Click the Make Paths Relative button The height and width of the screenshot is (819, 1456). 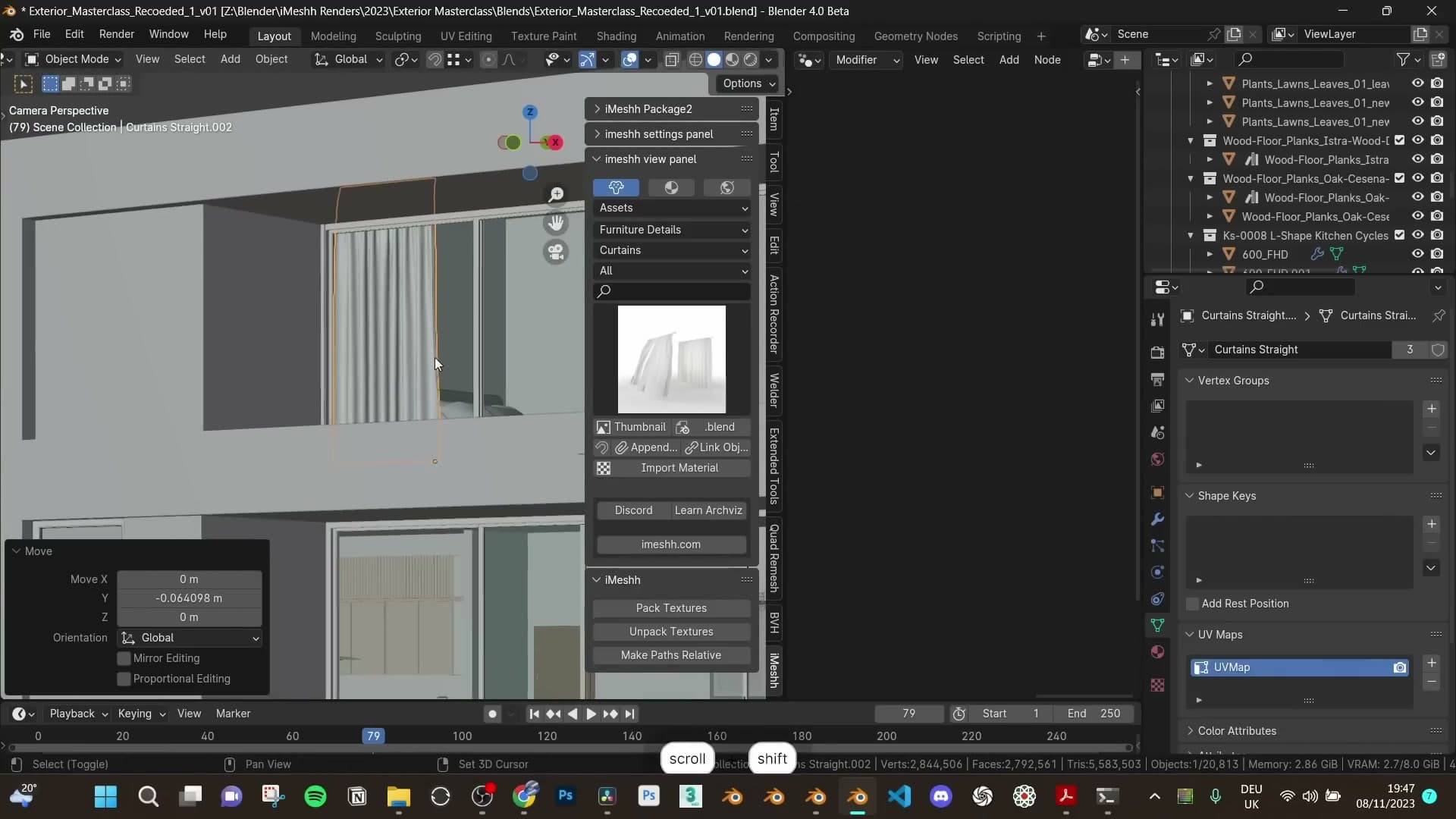(x=671, y=655)
